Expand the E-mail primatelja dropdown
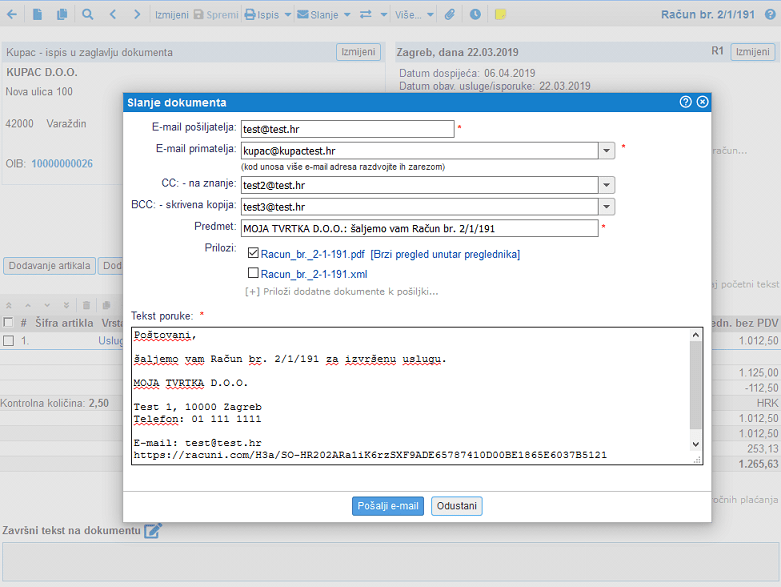 tap(606, 150)
